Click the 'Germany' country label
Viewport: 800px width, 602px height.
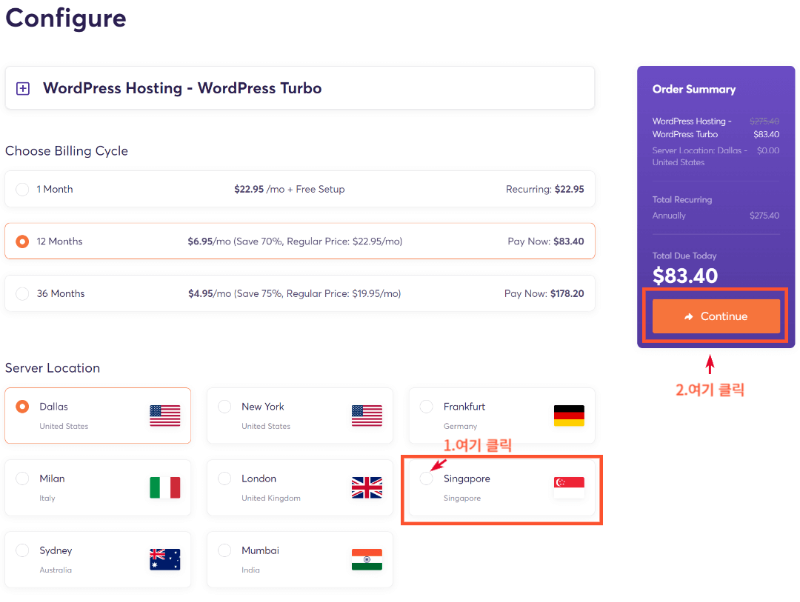tap(460, 426)
